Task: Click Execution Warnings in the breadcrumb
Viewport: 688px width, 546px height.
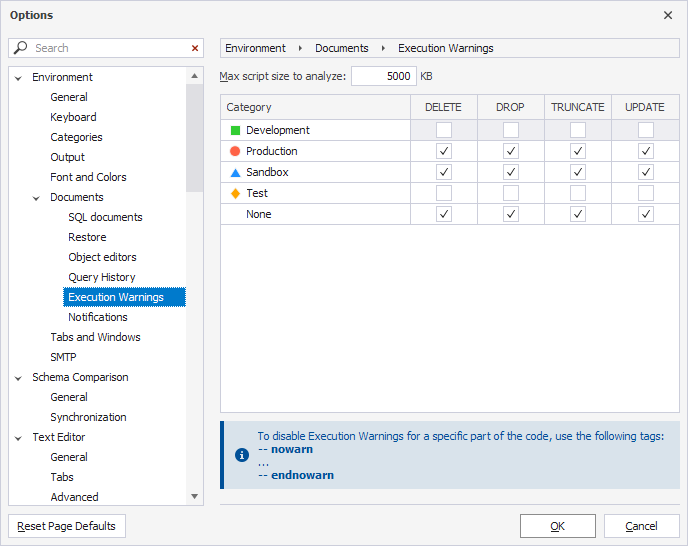Action: click(446, 48)
